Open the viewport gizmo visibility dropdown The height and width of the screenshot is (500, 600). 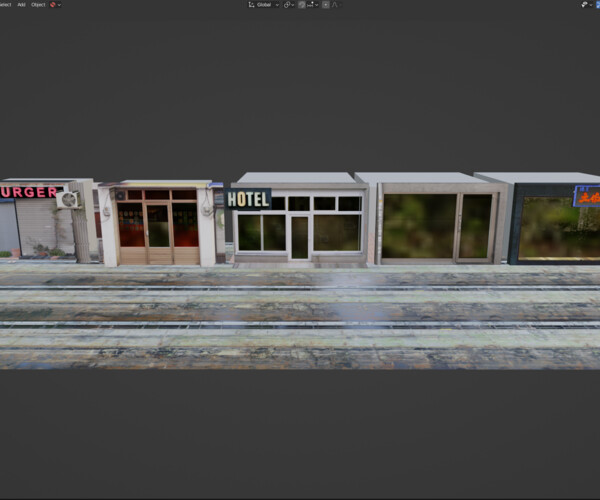click(587, 5)
